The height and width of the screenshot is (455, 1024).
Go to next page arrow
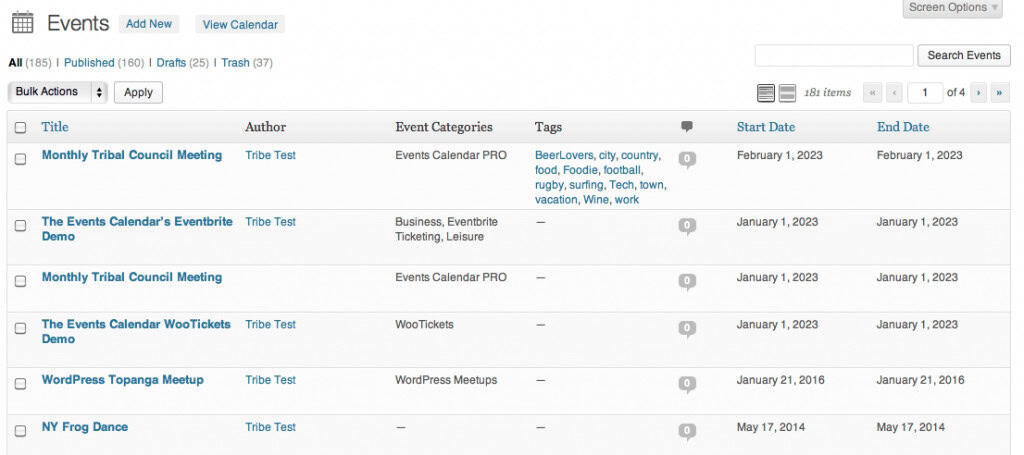coord(978,93)
